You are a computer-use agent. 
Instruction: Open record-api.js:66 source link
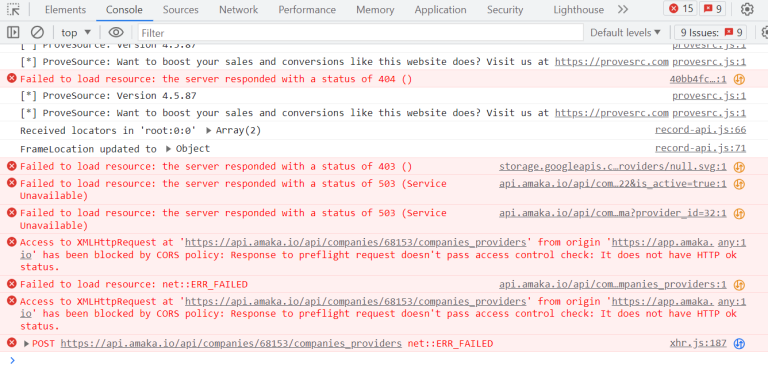coord(700,130)
